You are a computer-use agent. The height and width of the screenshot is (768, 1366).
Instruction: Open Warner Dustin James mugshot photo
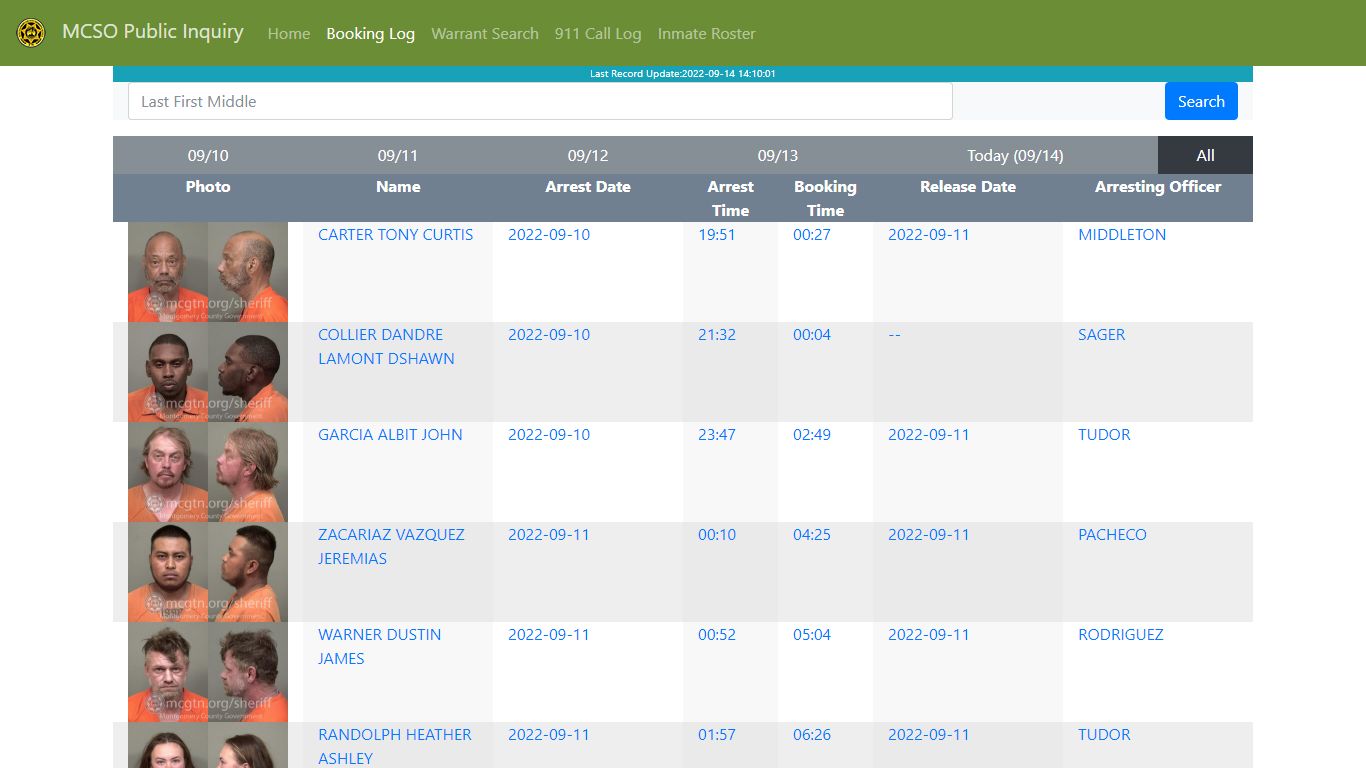coord(208,672)
